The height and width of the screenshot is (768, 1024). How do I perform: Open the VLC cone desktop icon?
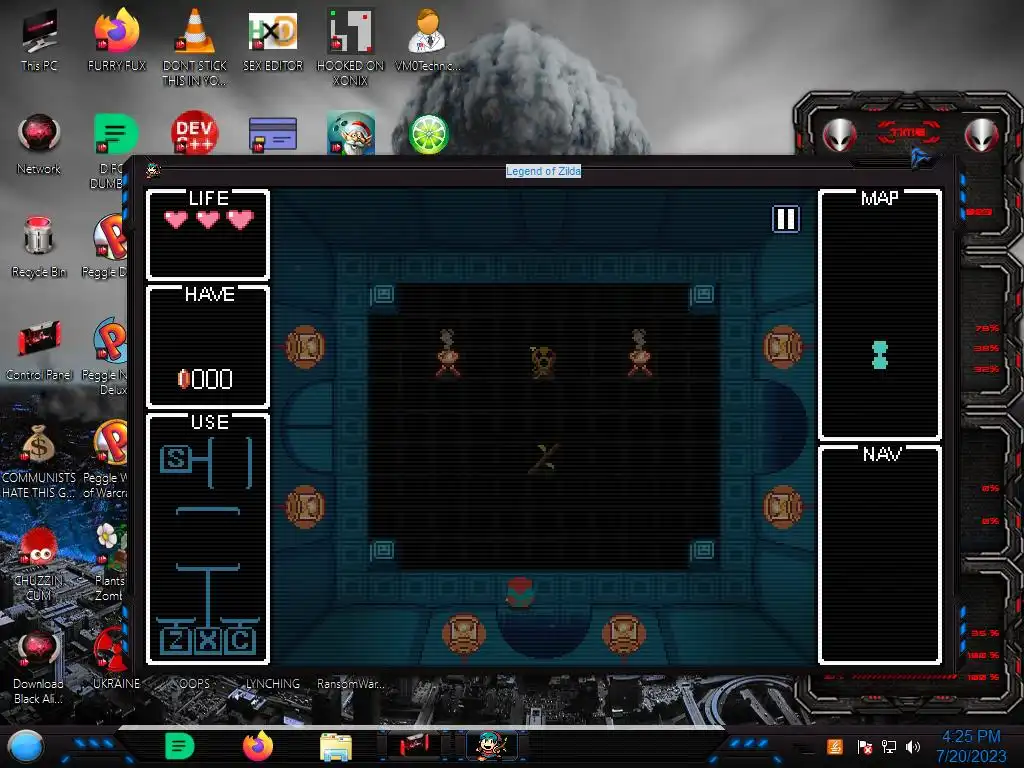tap(195, 47)
